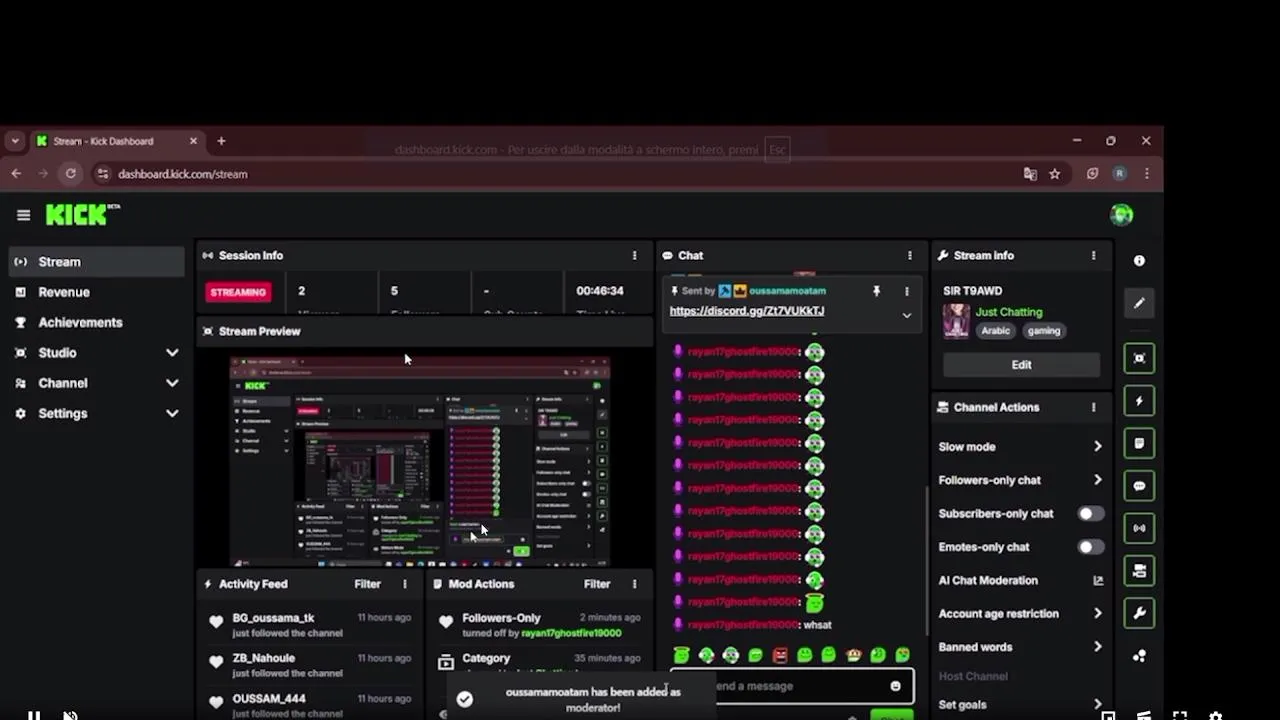Screen dimensions: 1280x720
Task: Expand the Settings sidebar section
Action: coord(172,413)
